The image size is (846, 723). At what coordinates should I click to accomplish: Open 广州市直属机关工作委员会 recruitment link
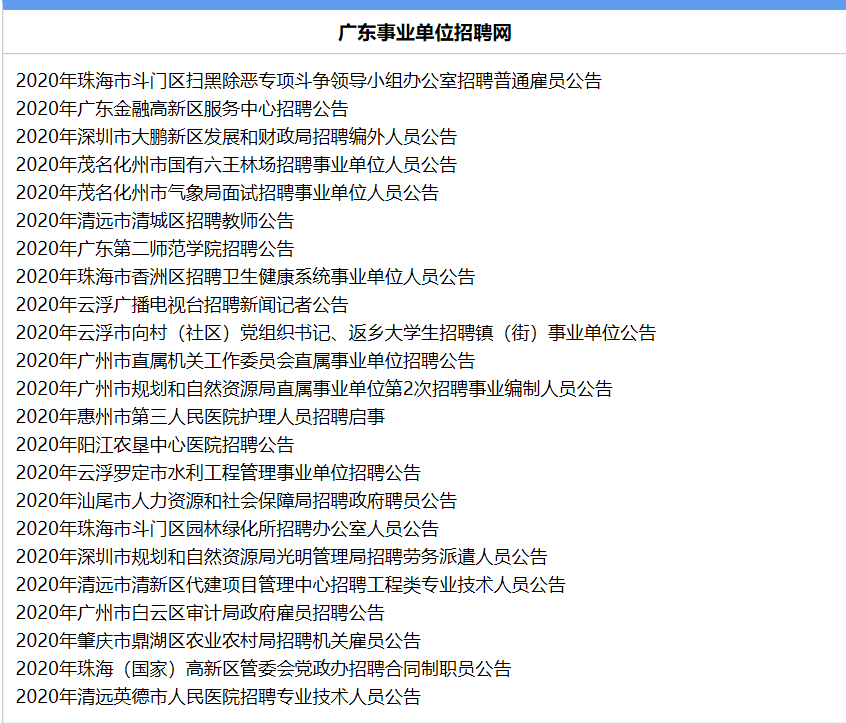(x=245, y=361)
